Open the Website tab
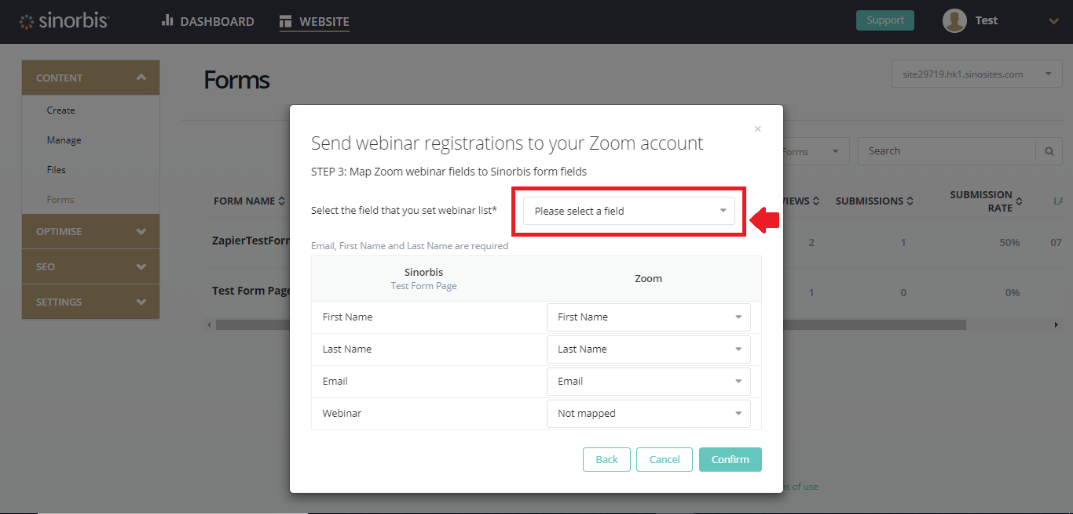Image resolution: width=1073 pixels, height=514 pixels. pos(315,21)
